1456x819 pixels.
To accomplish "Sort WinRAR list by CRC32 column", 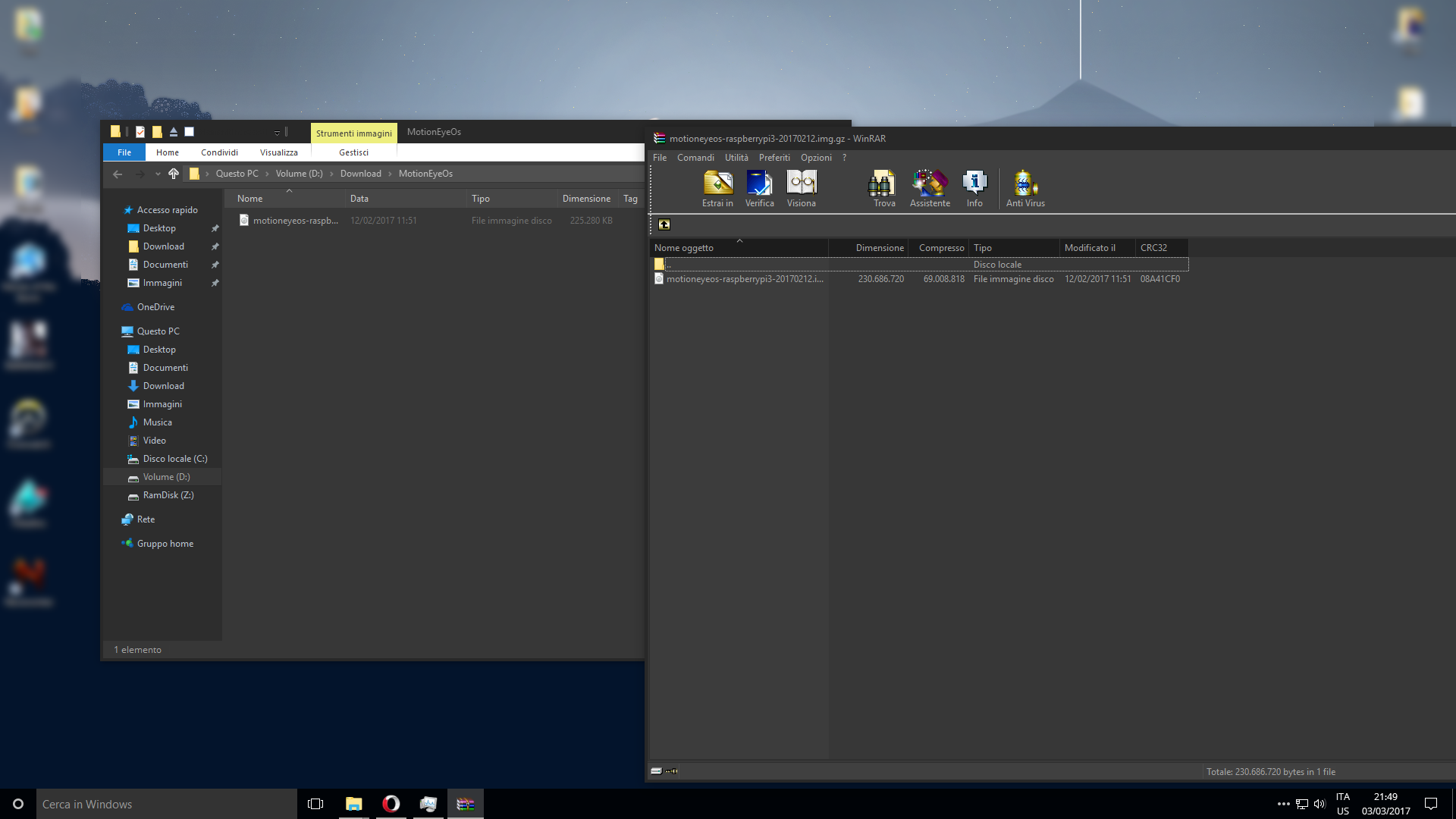I will tap(1161, 248).
